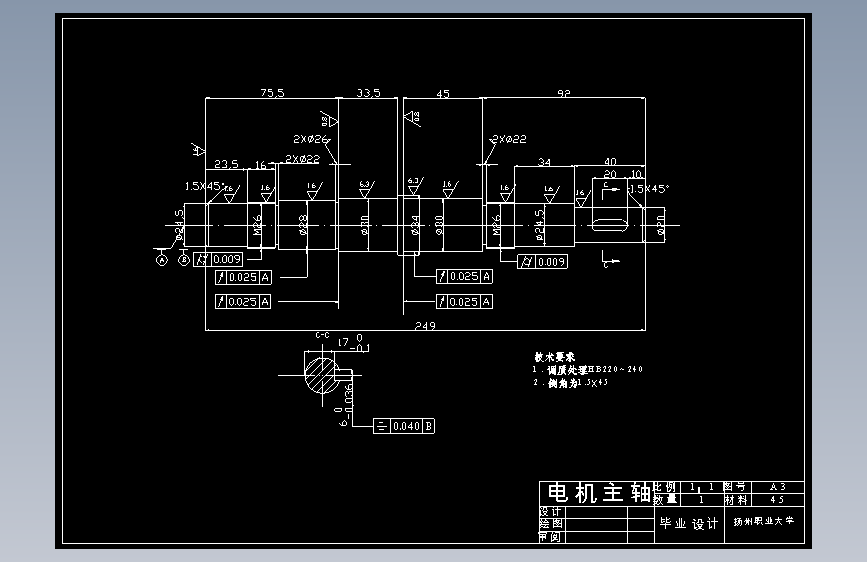867x562 pixels.
Task: Select the 图号 label
Action: 735,487
